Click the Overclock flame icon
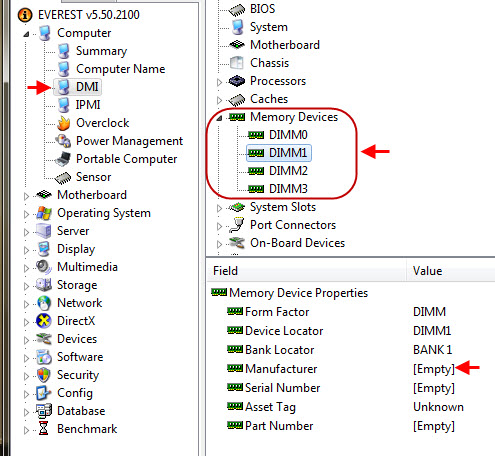The width and height of the screenshot is (495, 456). point(63,123)
